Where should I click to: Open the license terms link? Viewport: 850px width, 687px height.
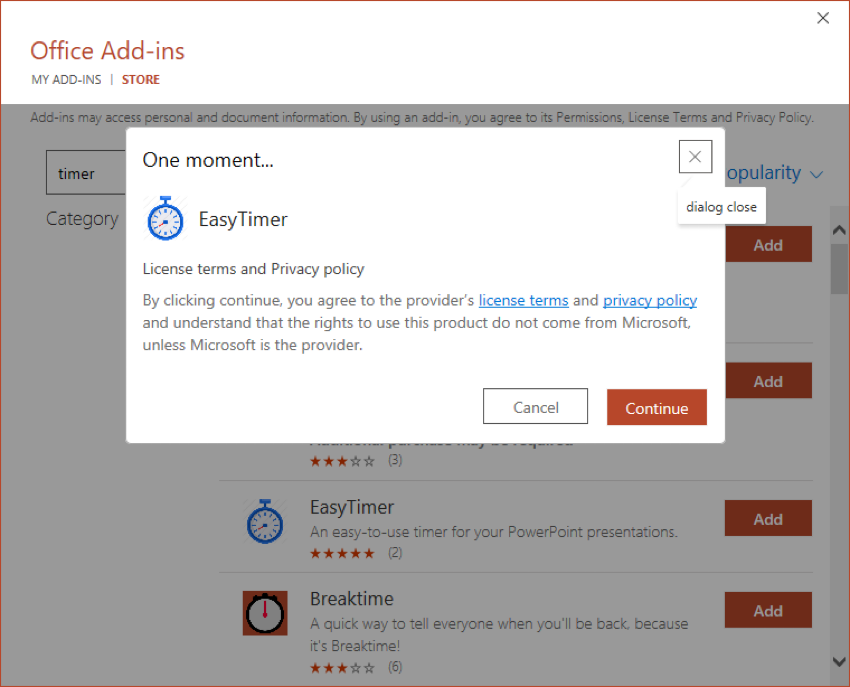523,300
